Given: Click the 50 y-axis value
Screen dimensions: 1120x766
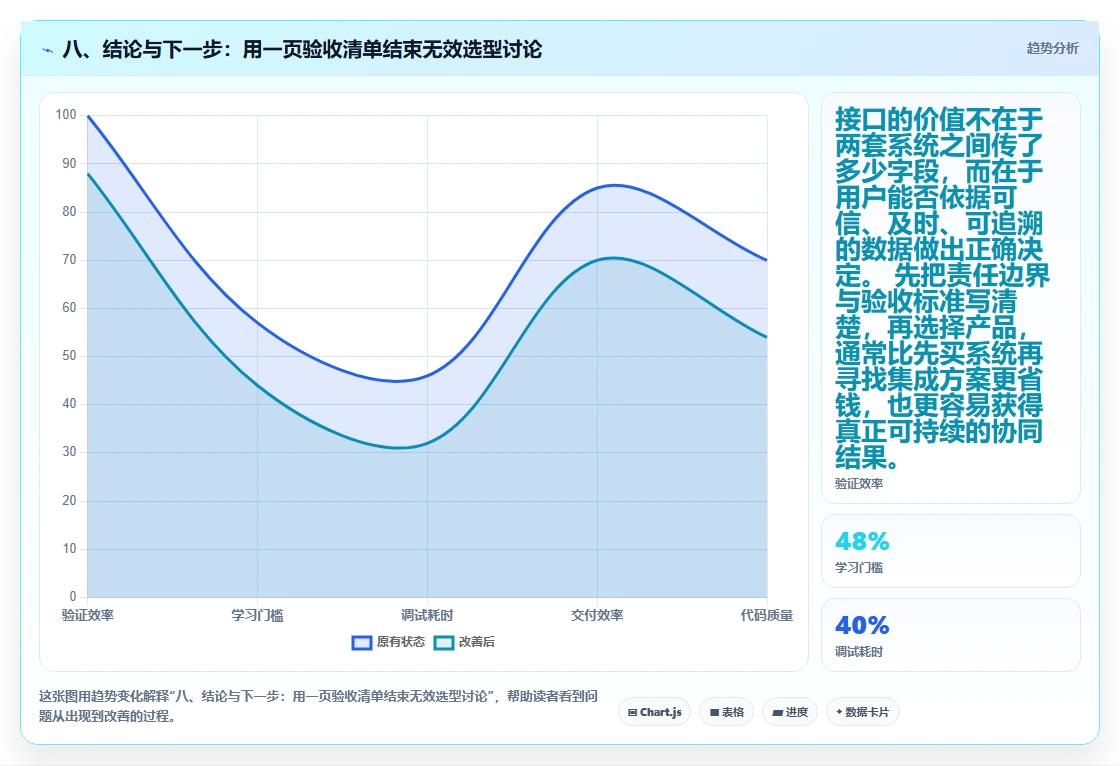Looking at the screenshot, I should pyautogui.click(x=69, y=356).
